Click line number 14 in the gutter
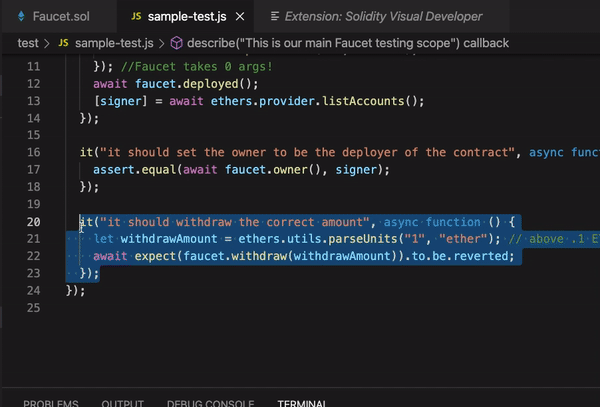Image resolution: width=600 pixels, height=407 pixels. tap(34, 118)
